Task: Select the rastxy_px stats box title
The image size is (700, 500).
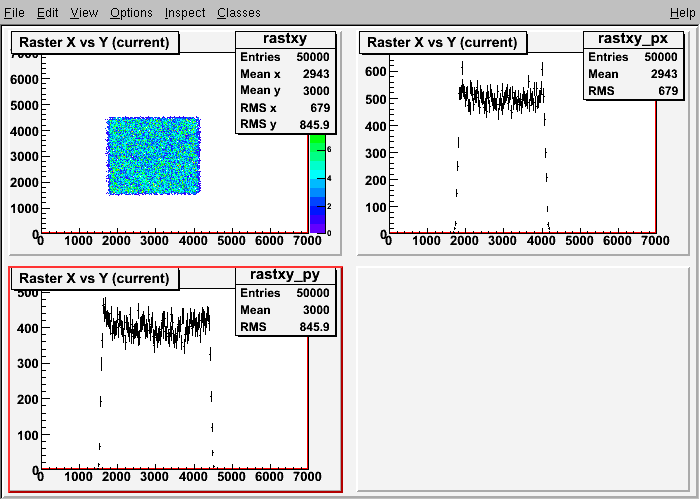Action: (633, 39)
